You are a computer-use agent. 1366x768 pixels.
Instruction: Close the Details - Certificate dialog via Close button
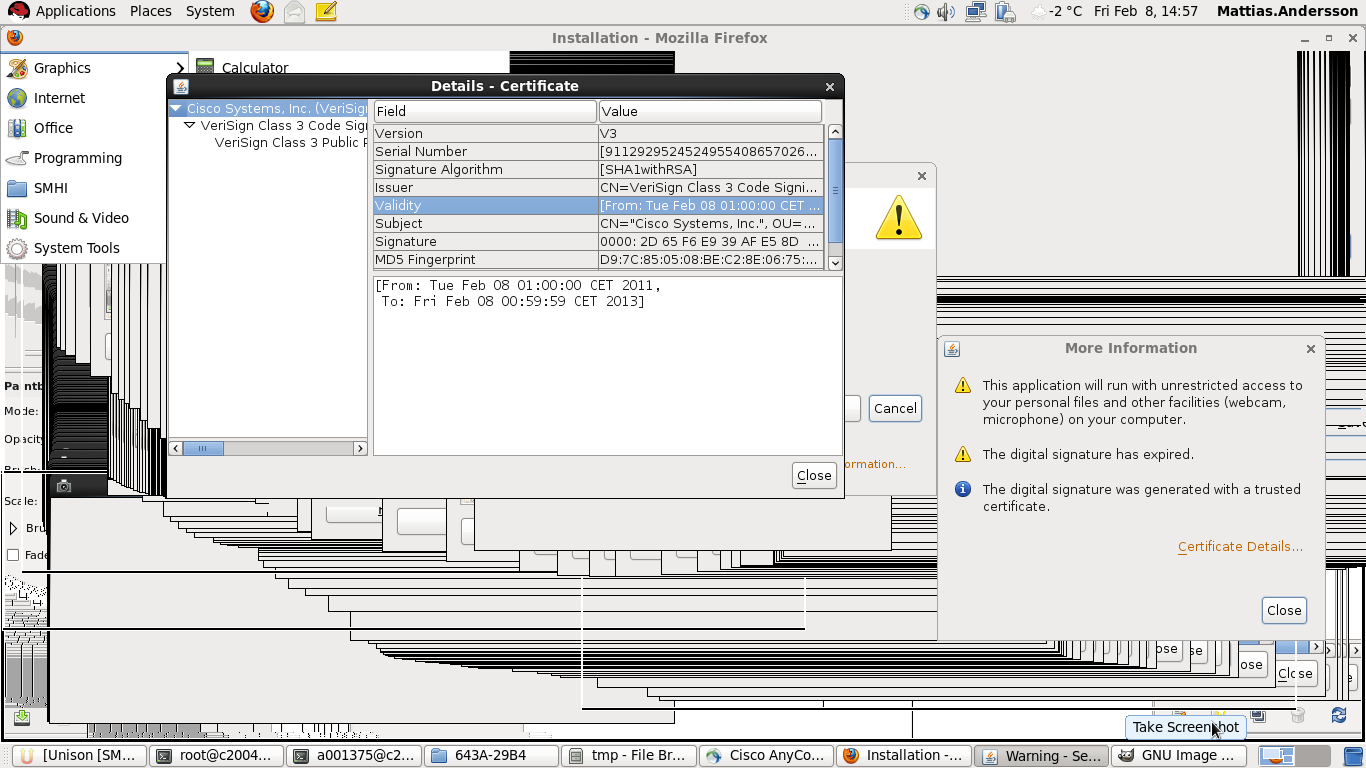pyautogui.click(x=814, y=475)
